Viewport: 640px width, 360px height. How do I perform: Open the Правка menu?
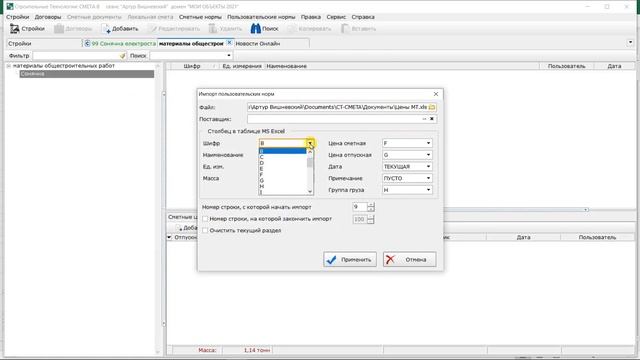point(311,17)
